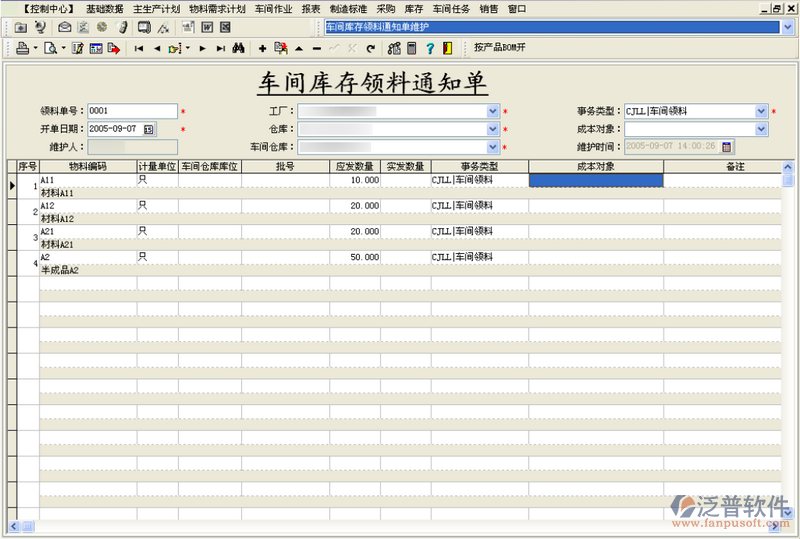Expand the 车间仓库 dropdown
The height and width of the screenshot is (539, 800).
(x=493, y=147)
